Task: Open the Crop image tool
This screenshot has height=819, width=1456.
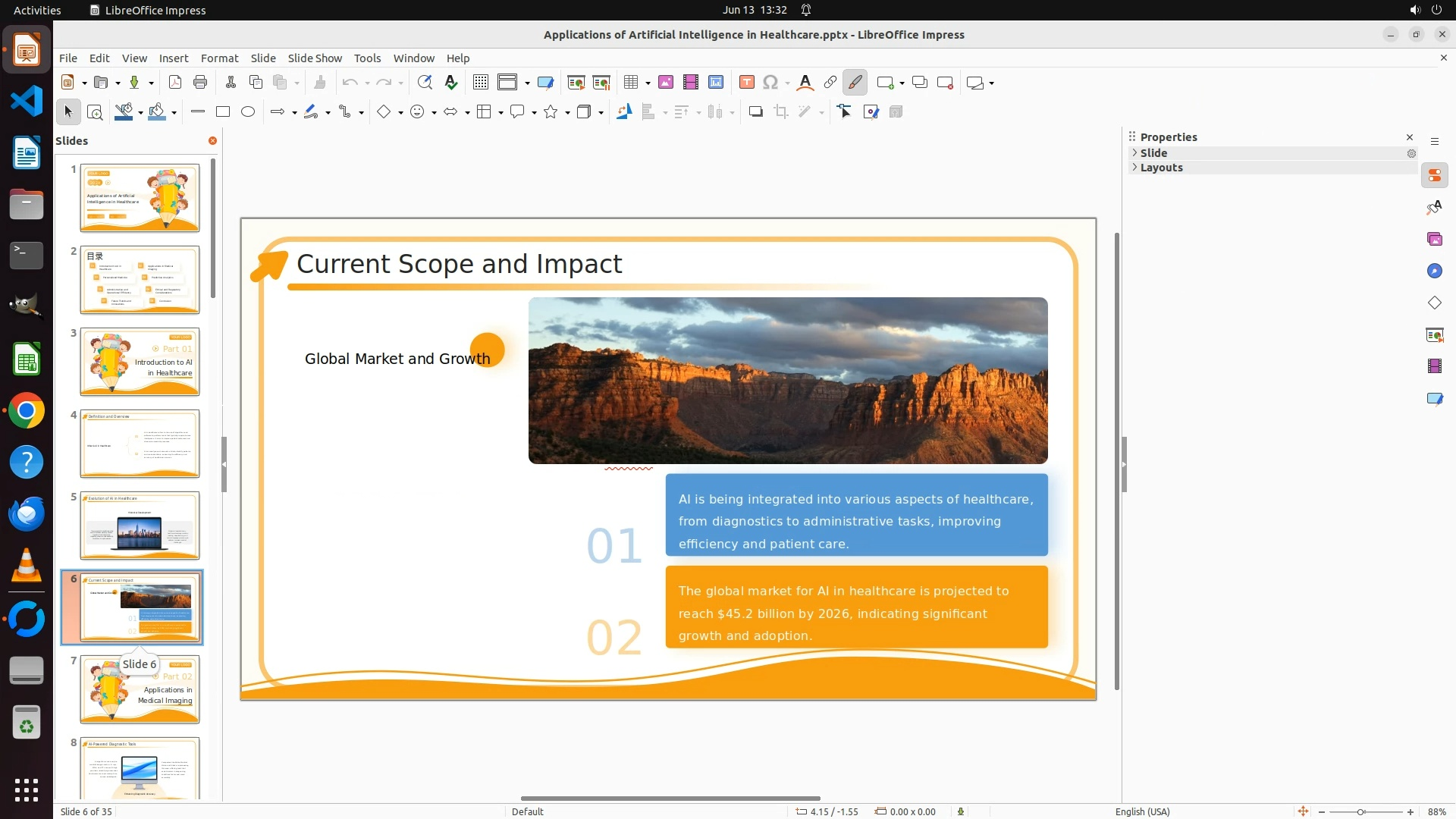Action: pyautogui.click(x=781, y=112)
